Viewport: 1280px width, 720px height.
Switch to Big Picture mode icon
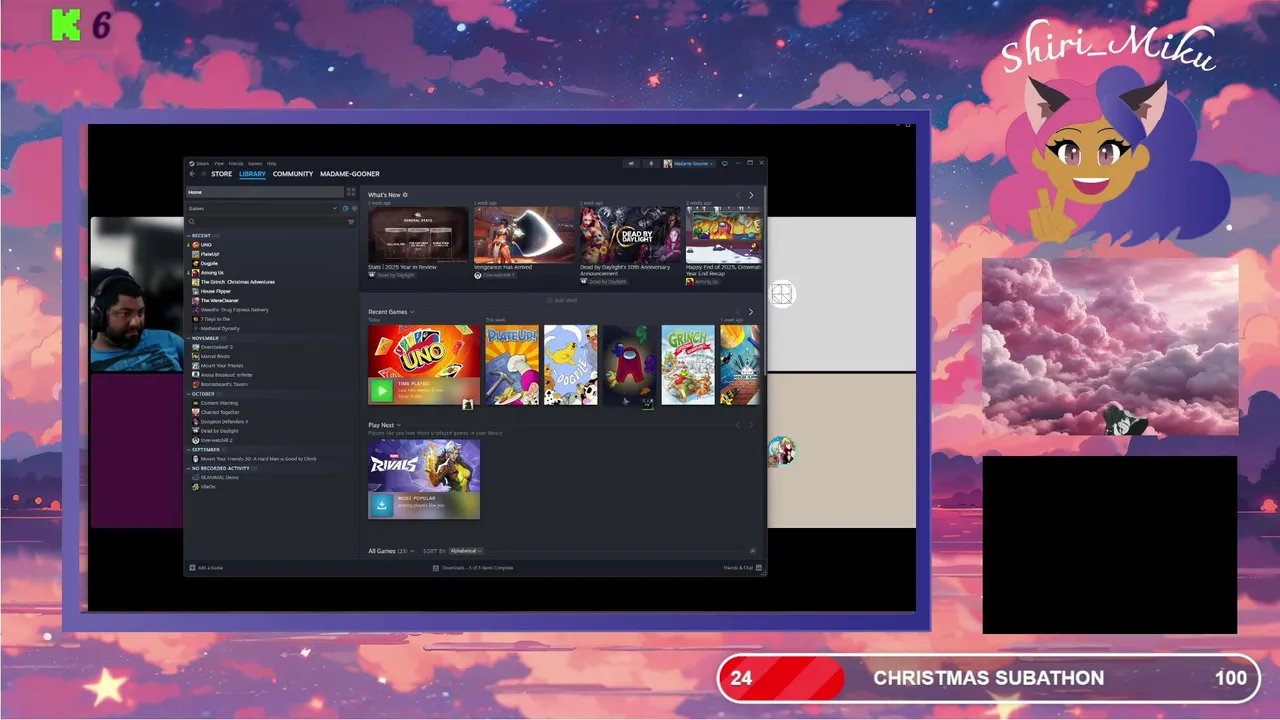tap(724, 163)
